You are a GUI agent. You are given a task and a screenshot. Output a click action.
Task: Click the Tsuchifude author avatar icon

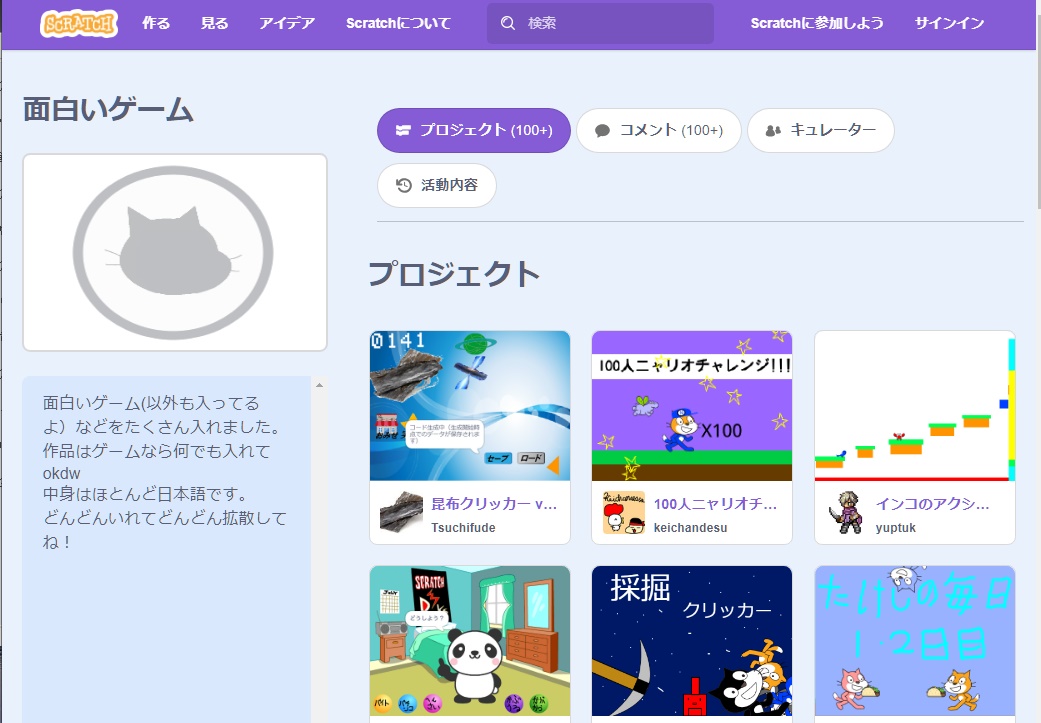pyautogui.click(x=400, y=512)
